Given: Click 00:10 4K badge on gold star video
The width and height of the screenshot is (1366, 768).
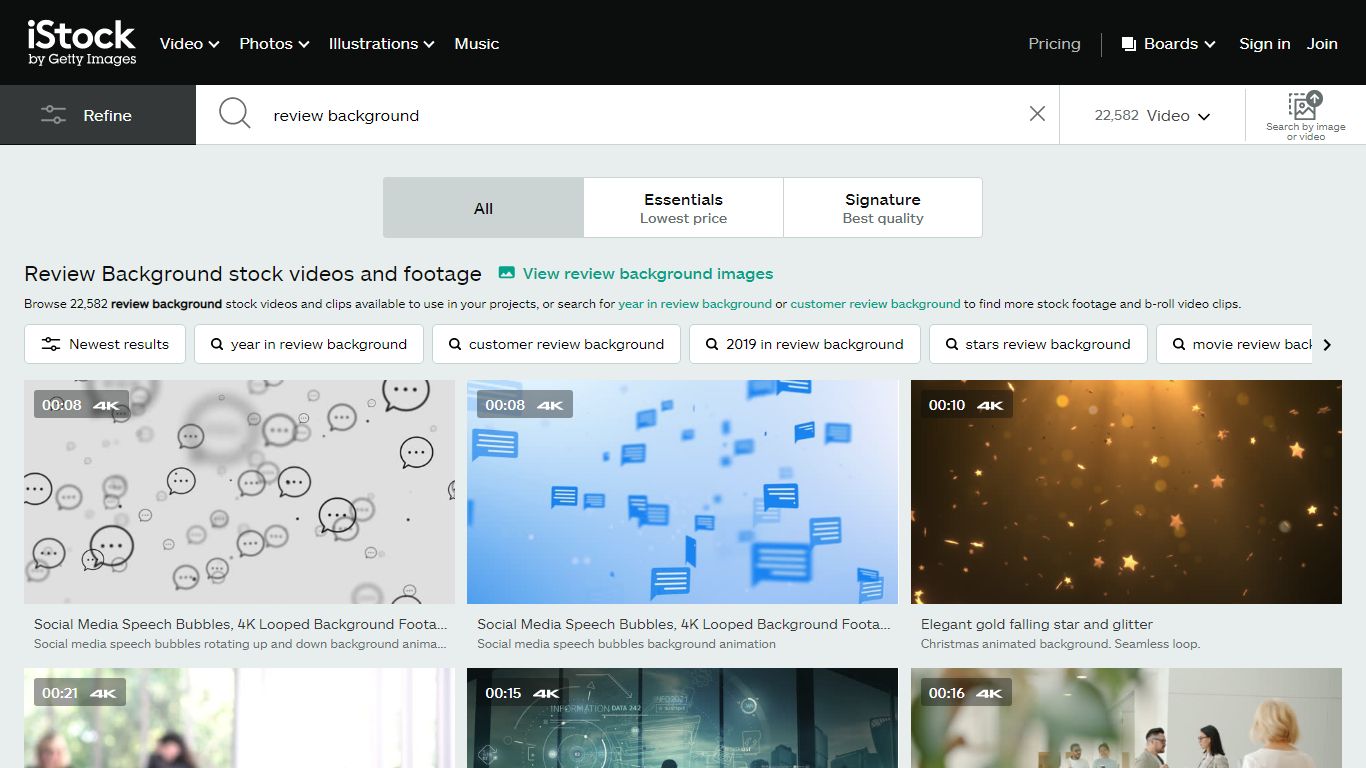Looking at the screenshot, I should click(x=966, y=405).
